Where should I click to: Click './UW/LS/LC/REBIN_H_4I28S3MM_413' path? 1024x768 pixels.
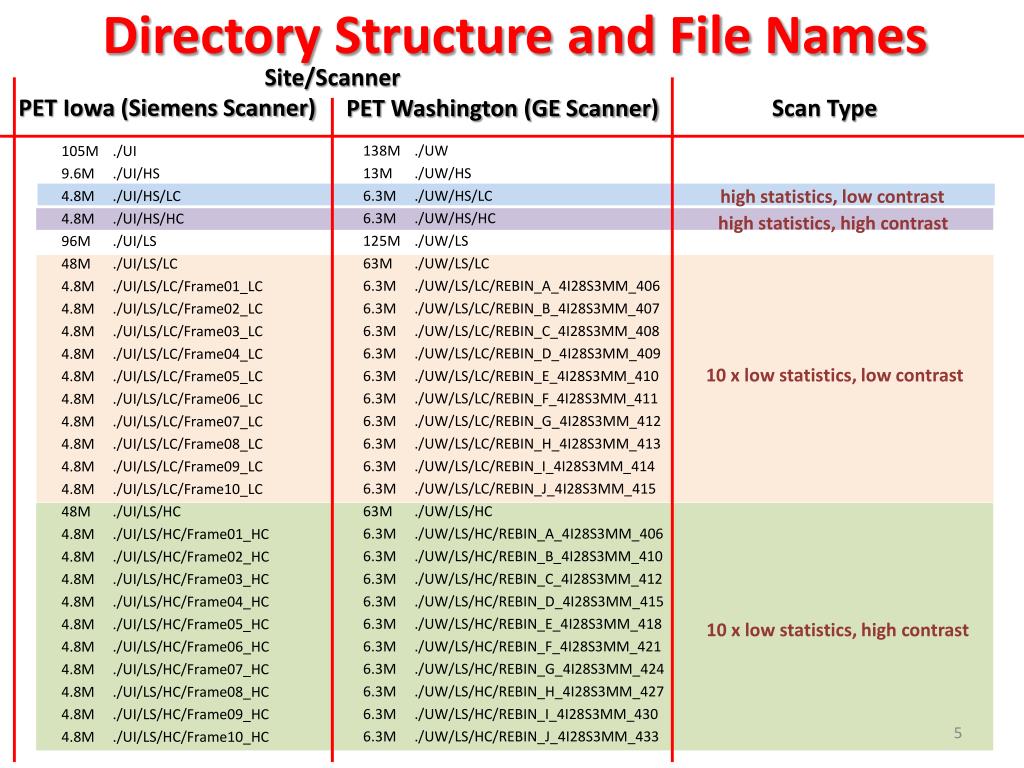click(537, 444)
